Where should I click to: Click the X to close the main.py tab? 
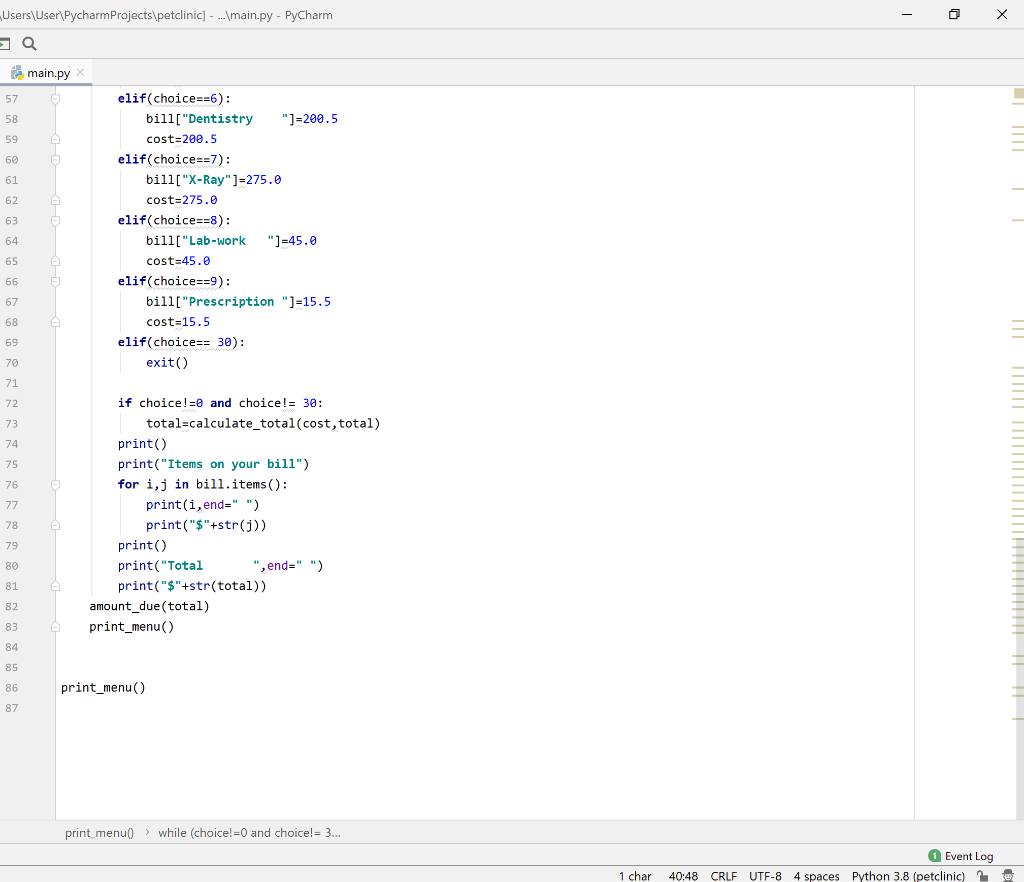click(80, 72)
